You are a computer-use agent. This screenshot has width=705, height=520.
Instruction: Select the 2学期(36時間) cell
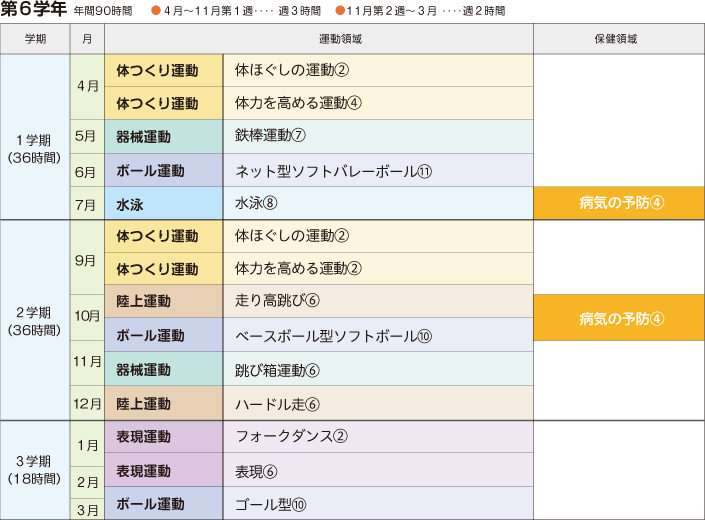(x=35, y=320)
